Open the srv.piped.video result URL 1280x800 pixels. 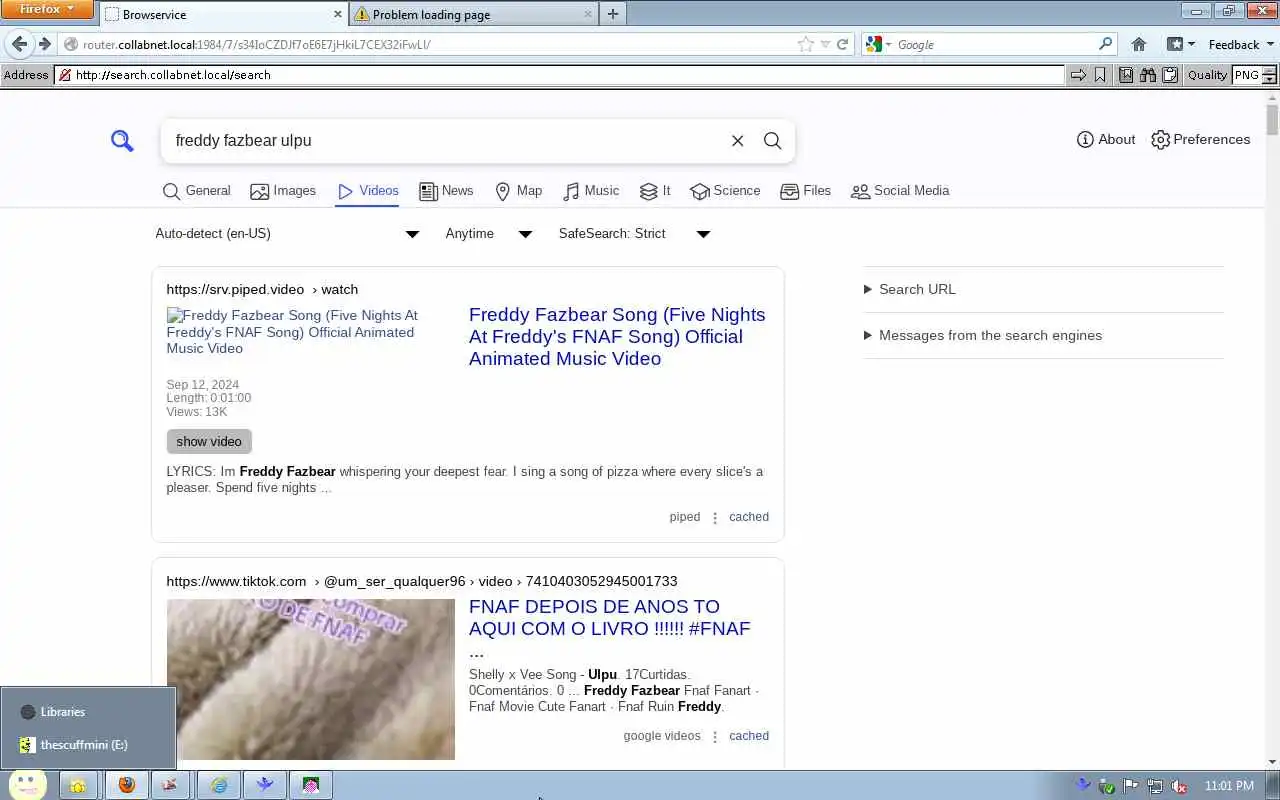(262, 289)
